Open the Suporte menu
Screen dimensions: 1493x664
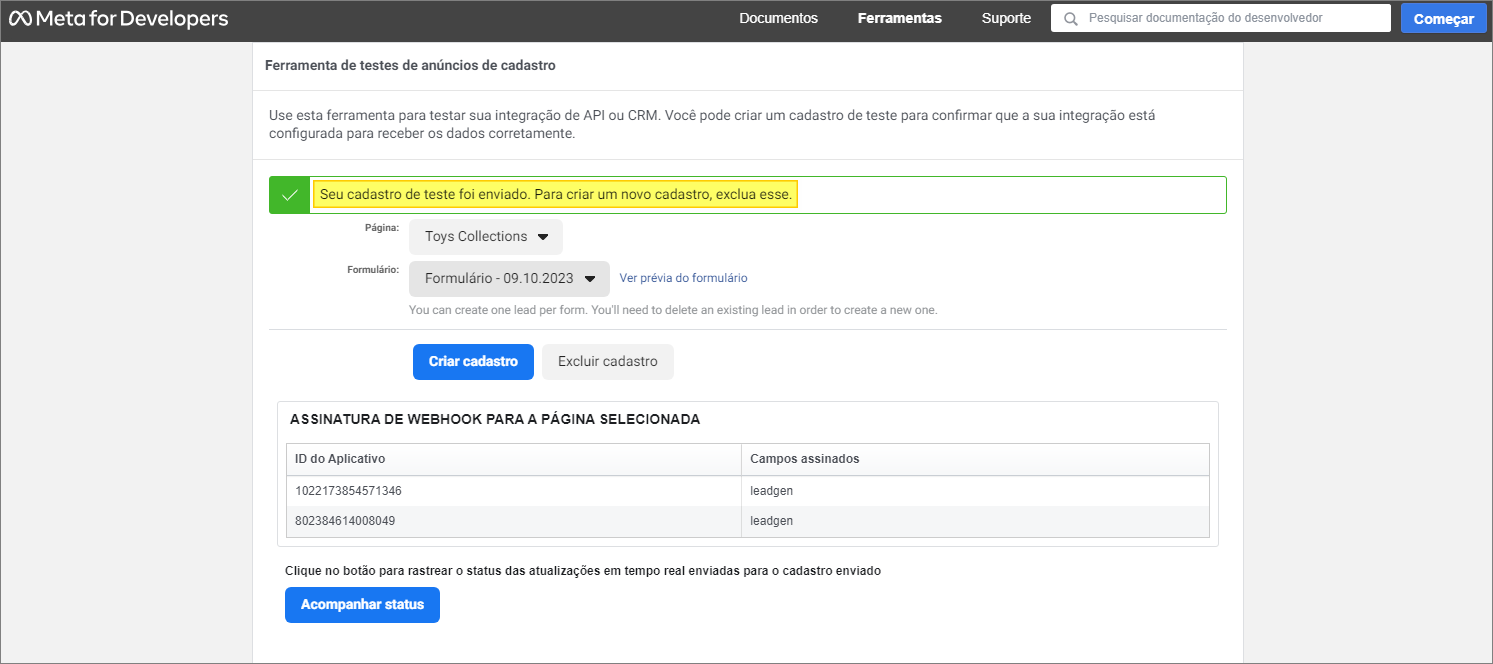point(1006,19)
